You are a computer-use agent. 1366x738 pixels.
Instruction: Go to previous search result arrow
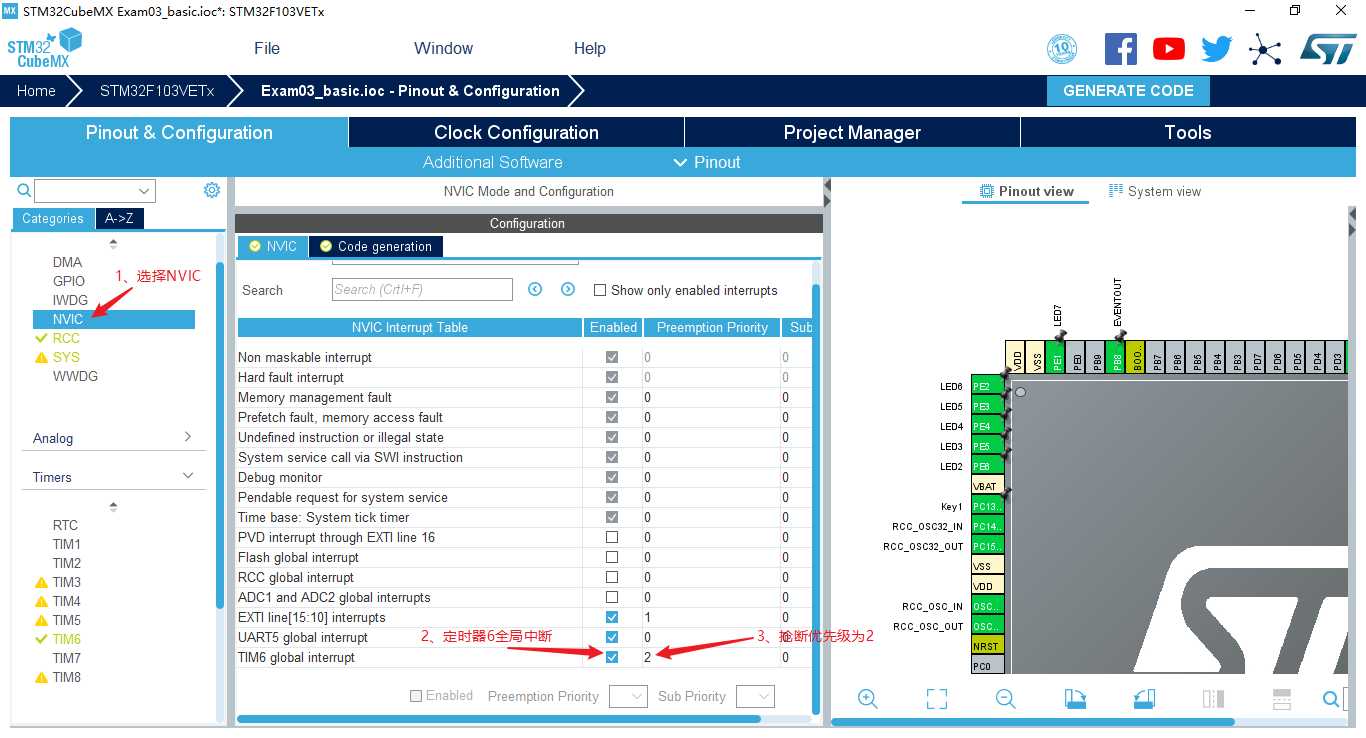[535, 289]
